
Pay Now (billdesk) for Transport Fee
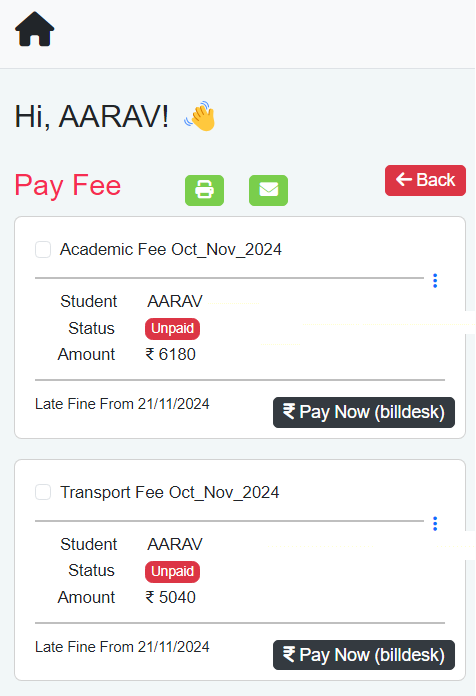click(x=364, y=655)
